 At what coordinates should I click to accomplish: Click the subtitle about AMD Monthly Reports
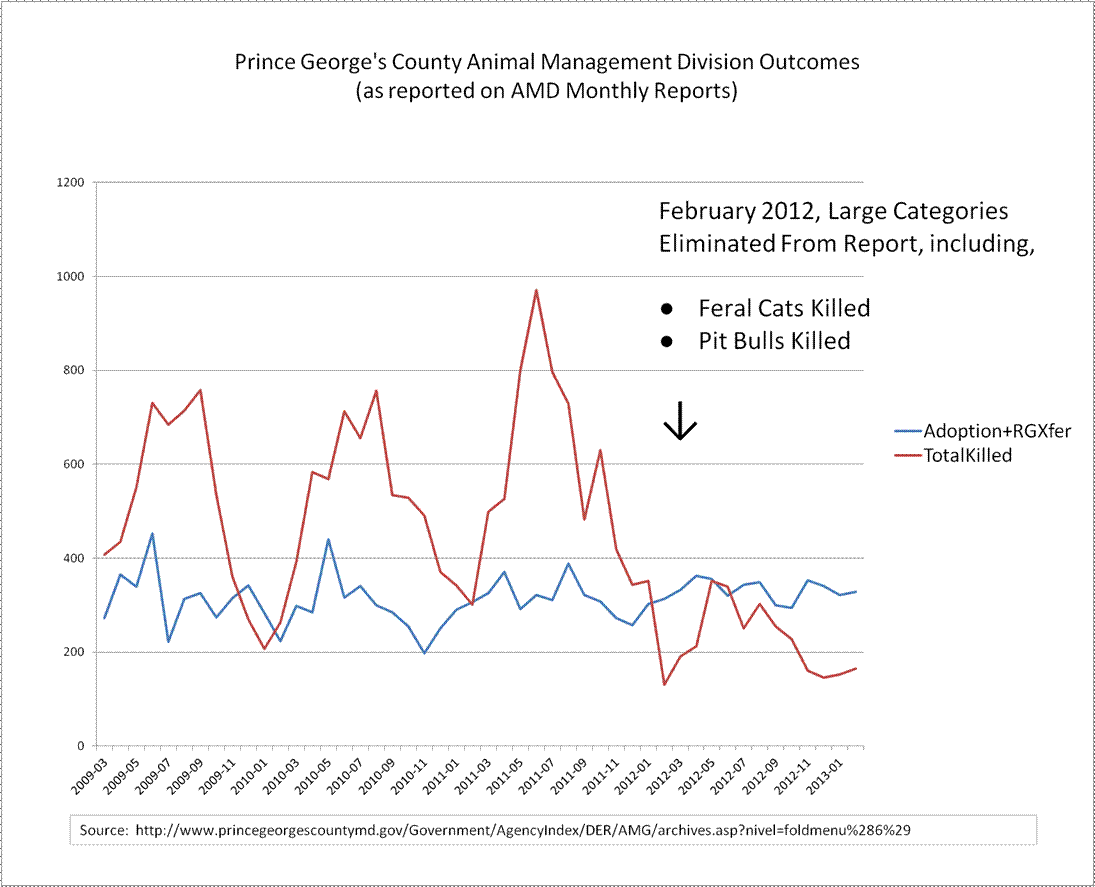coord(547,92)
